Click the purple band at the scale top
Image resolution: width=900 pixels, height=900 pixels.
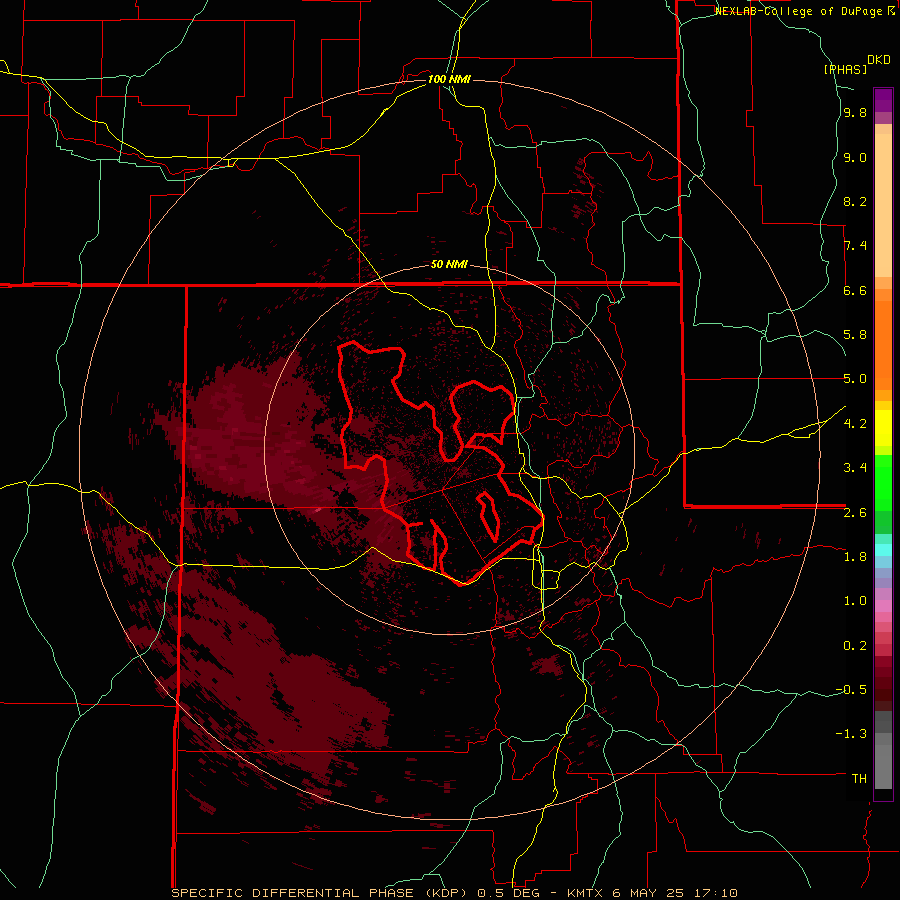click(x=883, y=100)
